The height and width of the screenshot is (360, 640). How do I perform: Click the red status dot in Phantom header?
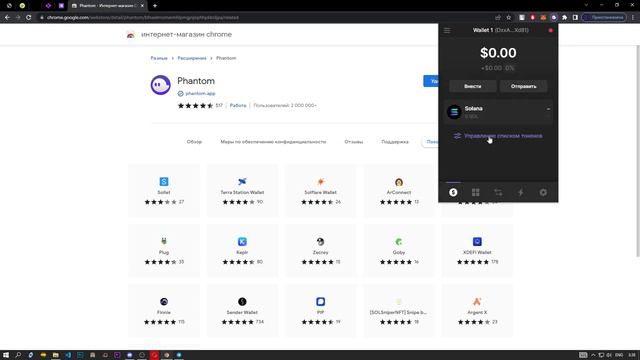[550, 30]
